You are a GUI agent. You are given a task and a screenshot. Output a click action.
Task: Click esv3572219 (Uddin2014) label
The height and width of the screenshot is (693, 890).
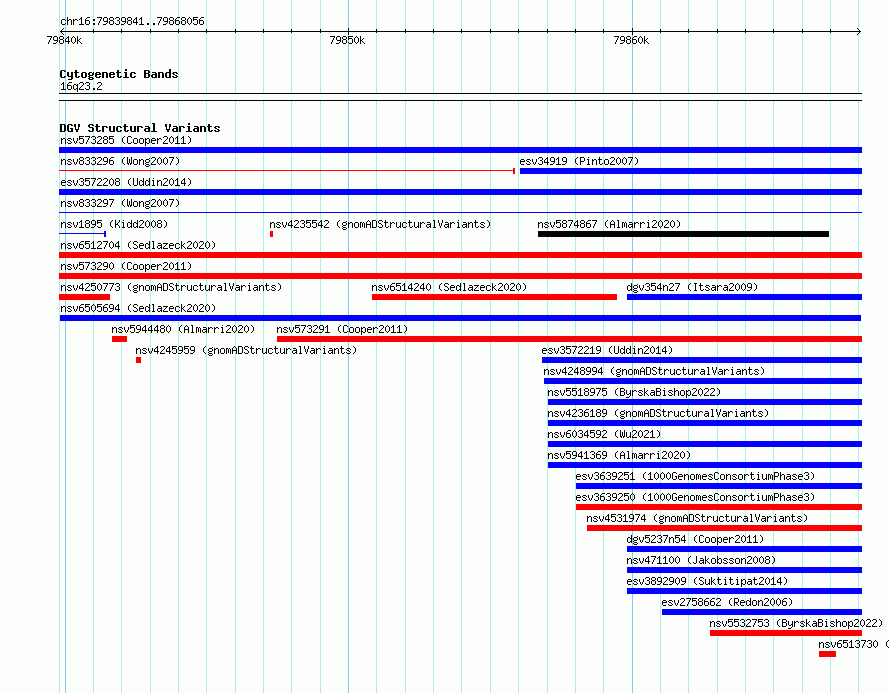point(607,350)
